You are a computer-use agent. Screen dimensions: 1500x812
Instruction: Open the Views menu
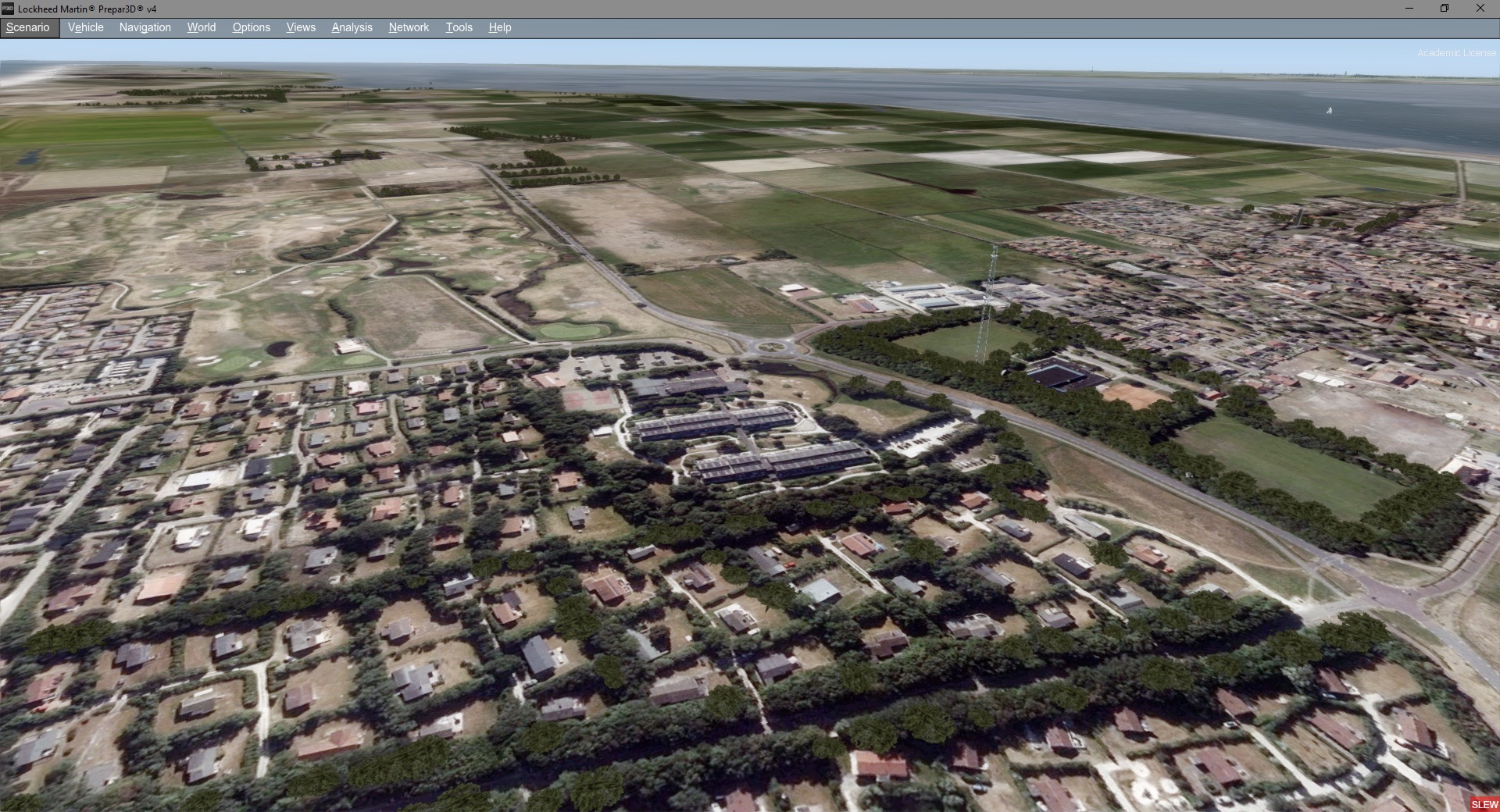pyautogui.click(x=301, y=27)
